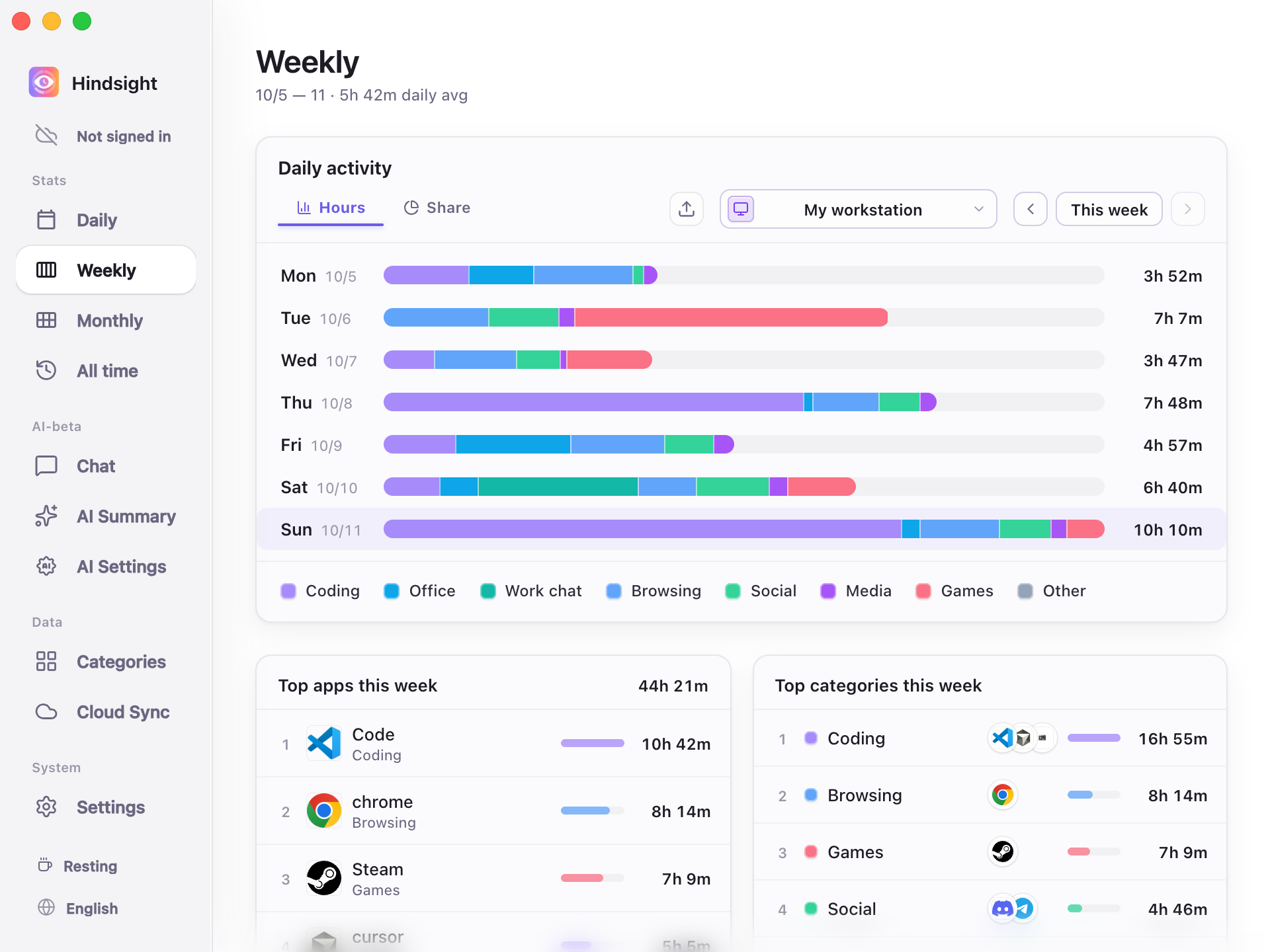Click the Coding legend color swatch

pyautogui.click(x=288, y=590)
